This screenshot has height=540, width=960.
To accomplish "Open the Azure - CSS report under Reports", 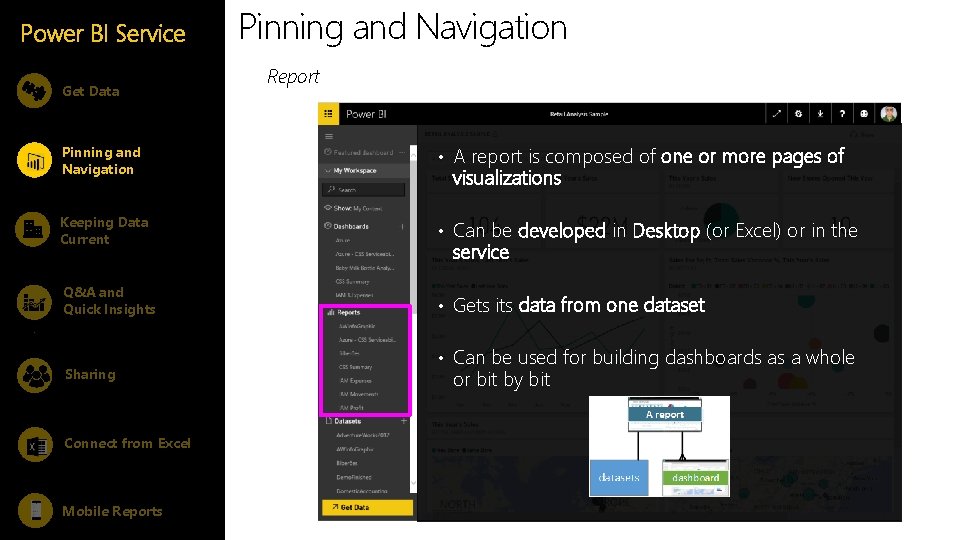I will 367,340.
